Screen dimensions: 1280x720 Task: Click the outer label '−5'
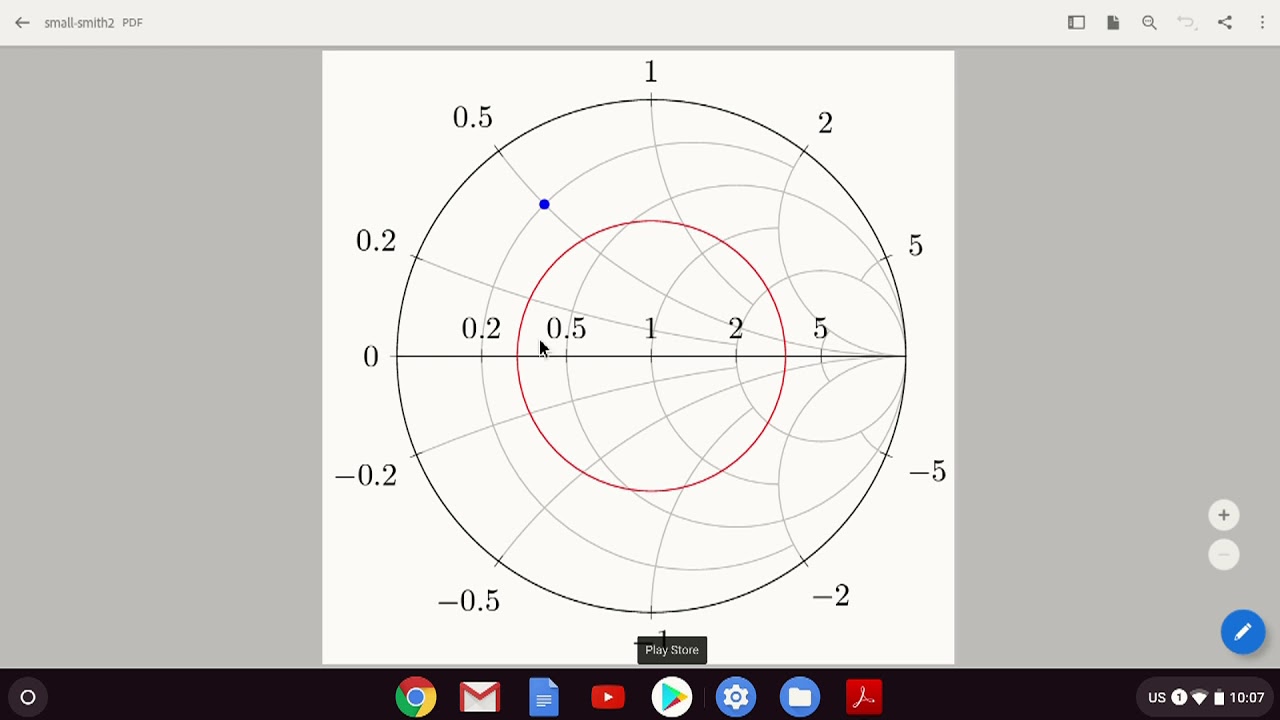pyautogui.click(x=927, y=471)
